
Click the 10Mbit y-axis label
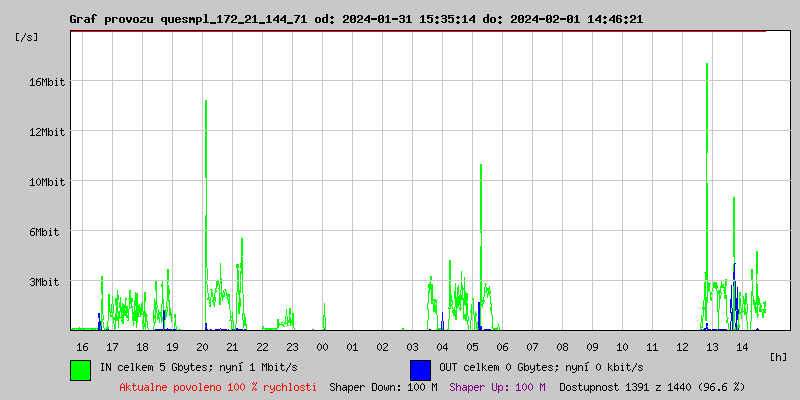pyautogui.click(x=46, y=182)
